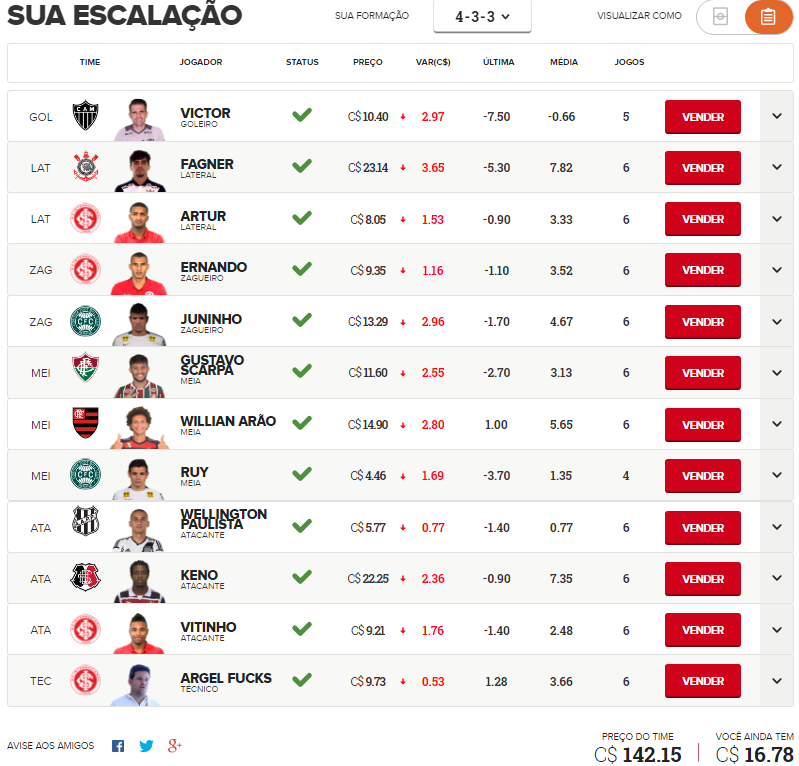Share lineup on Google Plus

[175, 746]
